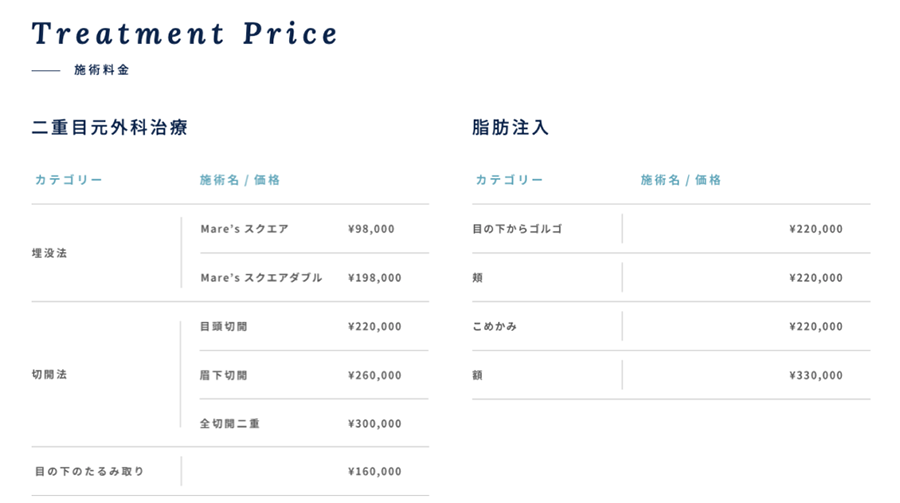The width and height of the screenshot is (900, 503).
Task: Click the 切開法 category cell
Action: (x=49, y=374)
